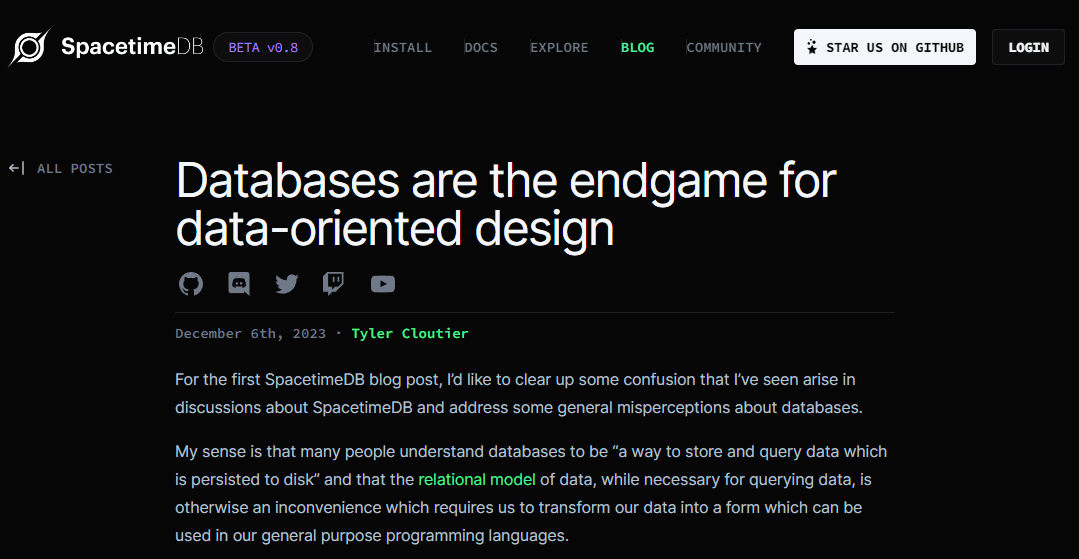Click the star icon in GitHub button
1079x559 pixels.
812,47
